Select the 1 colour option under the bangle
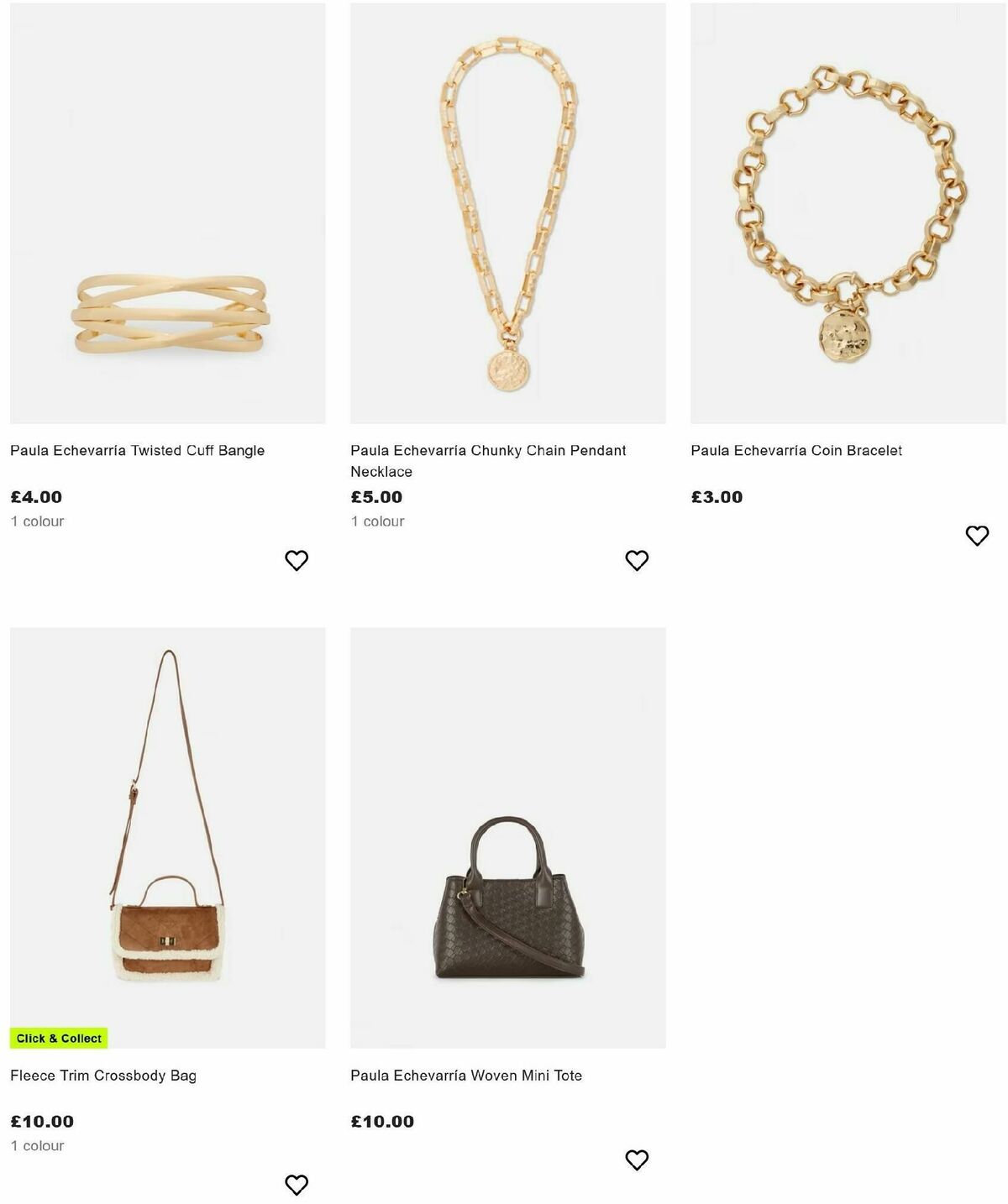Viewport: 1008px width, 1204px height. coord(37,521)
